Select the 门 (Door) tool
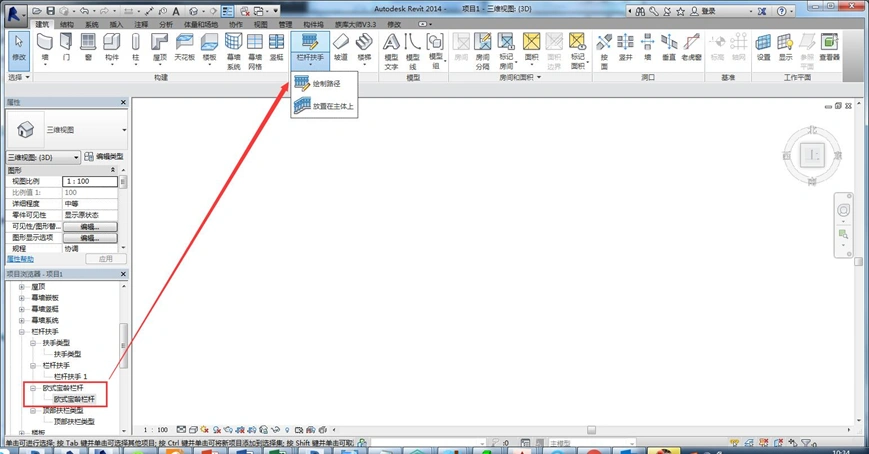 66,48
